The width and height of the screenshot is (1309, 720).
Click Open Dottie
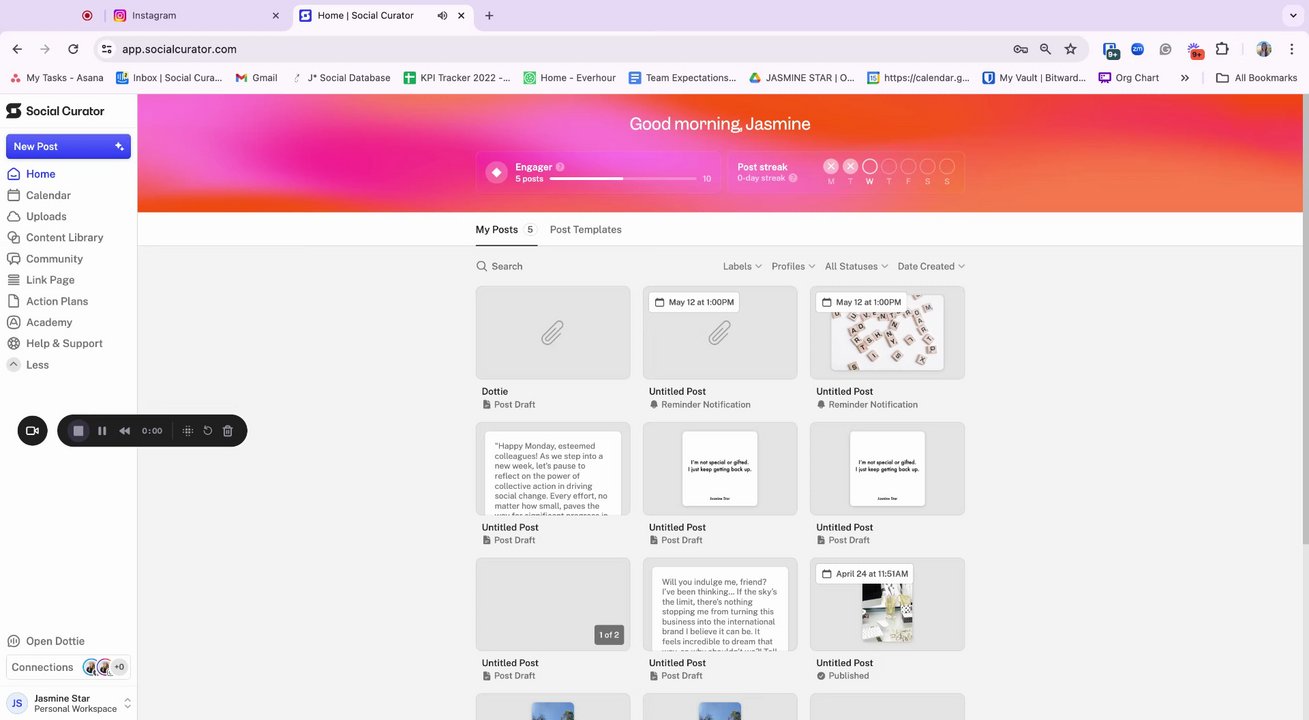[55, 641]
